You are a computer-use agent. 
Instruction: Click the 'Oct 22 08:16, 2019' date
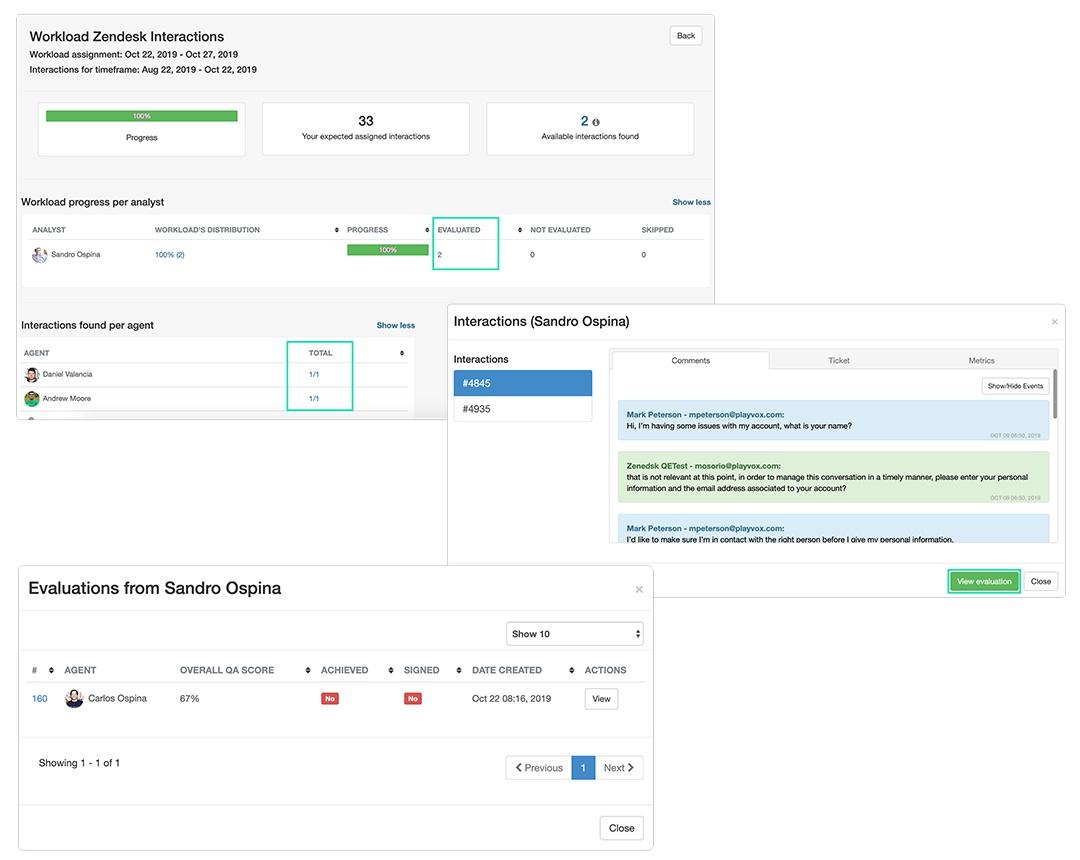(x=511, y=699)
